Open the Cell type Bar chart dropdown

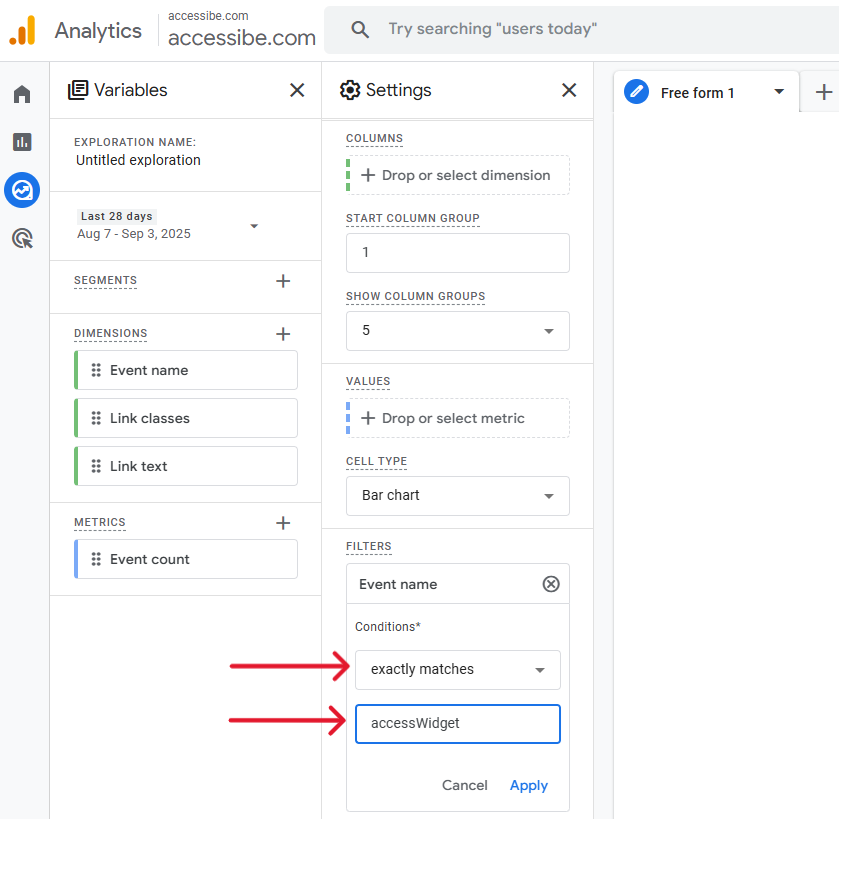coord(458,496)
